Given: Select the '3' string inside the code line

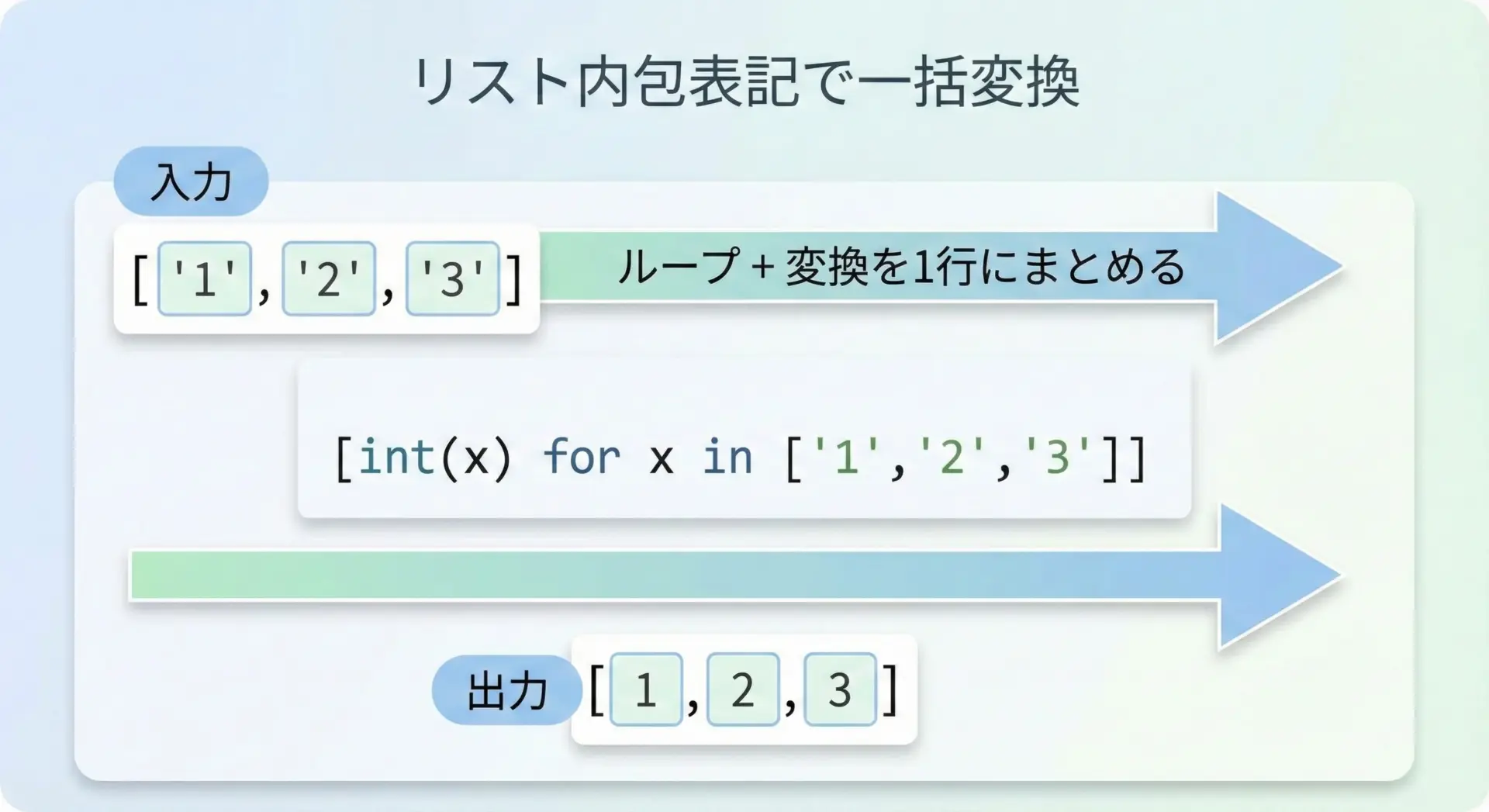Looking at the screenshot, I should pos(1057,457).
